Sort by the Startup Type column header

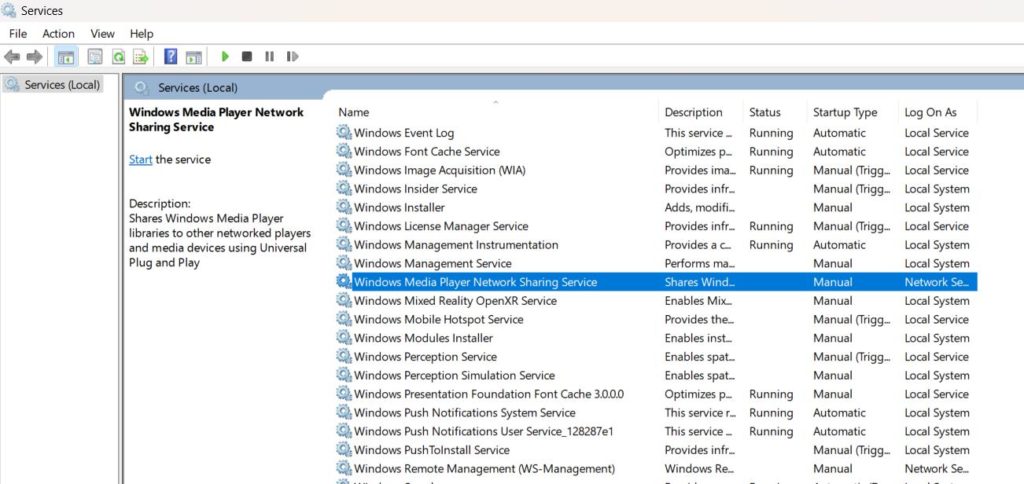click(x=845, y=112)
